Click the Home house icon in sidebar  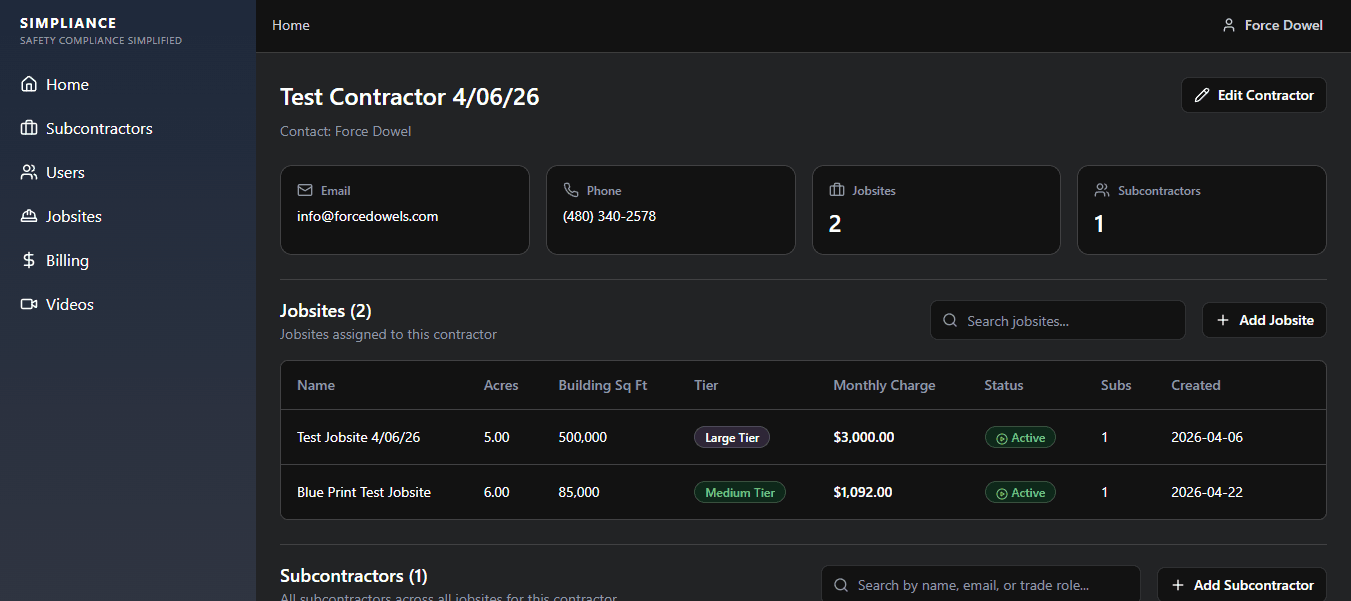(x=29, y=84)
